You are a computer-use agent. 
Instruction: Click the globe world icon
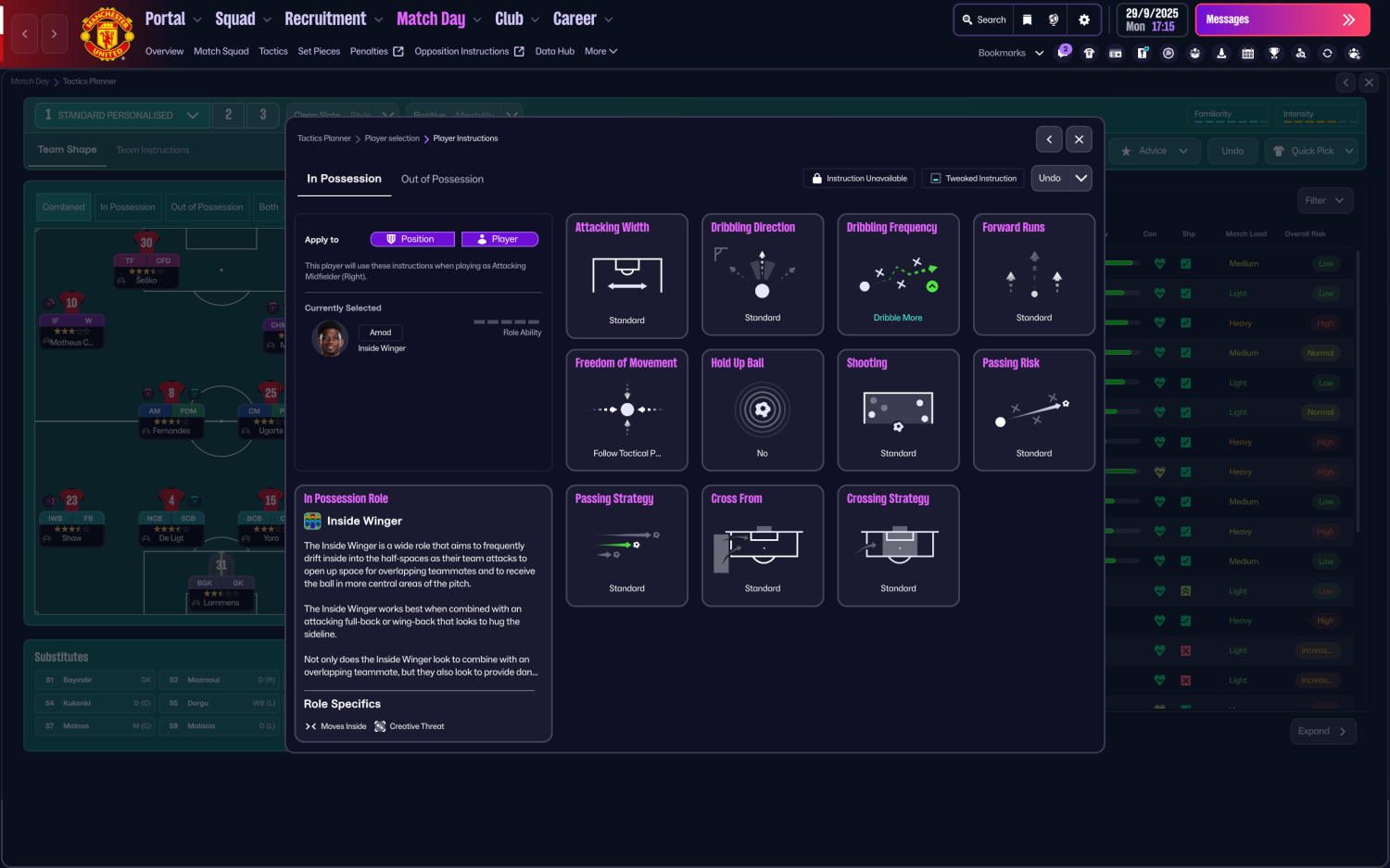(x=1054, y=19)
